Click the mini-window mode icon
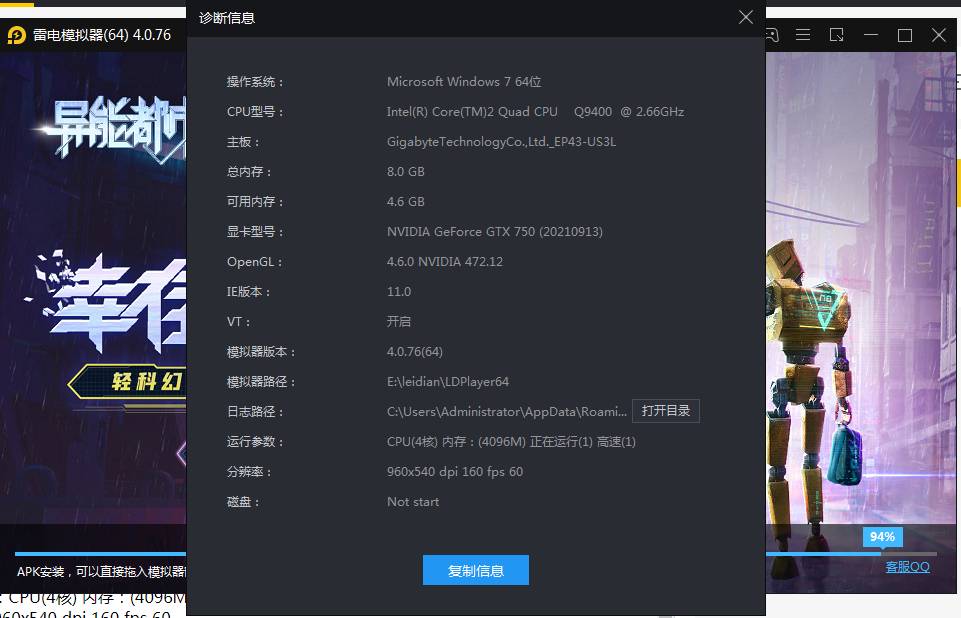Image resolution: width=961 pixels, height=618 pixels. click(837, 35)
